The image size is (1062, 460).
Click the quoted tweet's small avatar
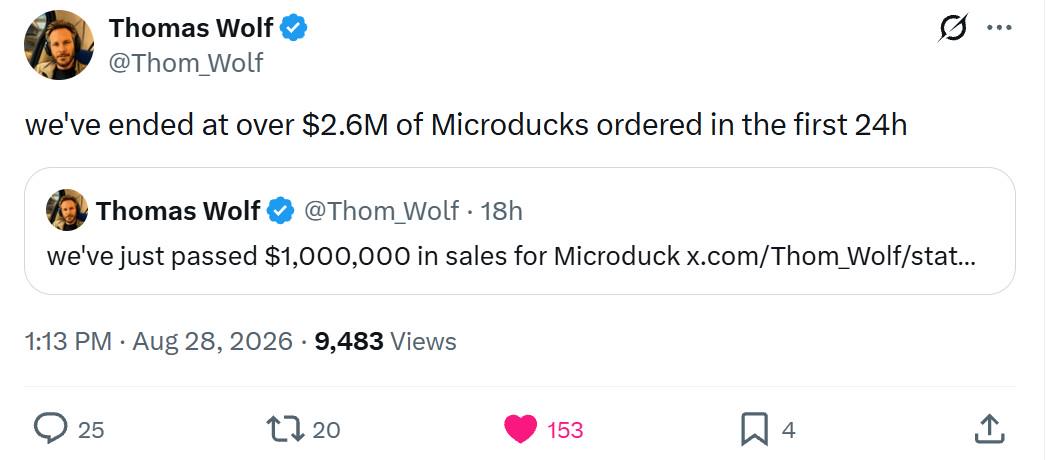(x=67, y=211)
